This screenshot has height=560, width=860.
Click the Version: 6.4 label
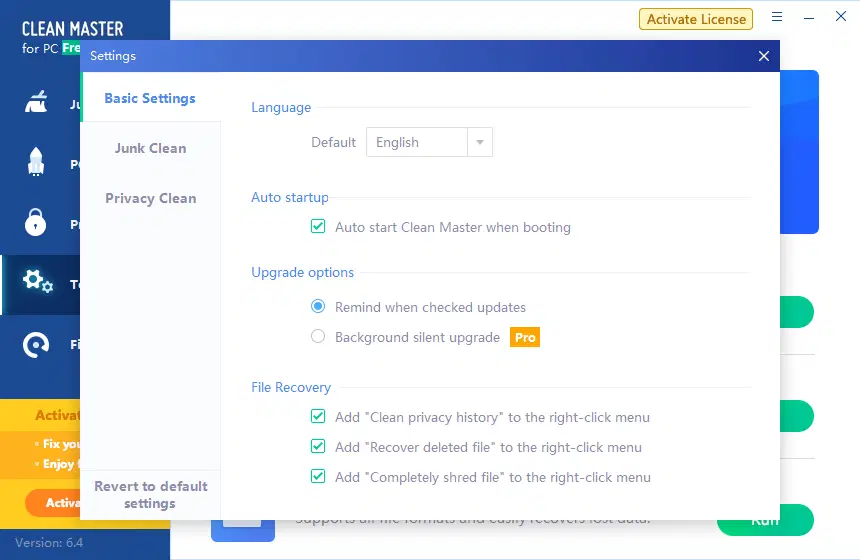pyautogui.click(x=49, y=543)
